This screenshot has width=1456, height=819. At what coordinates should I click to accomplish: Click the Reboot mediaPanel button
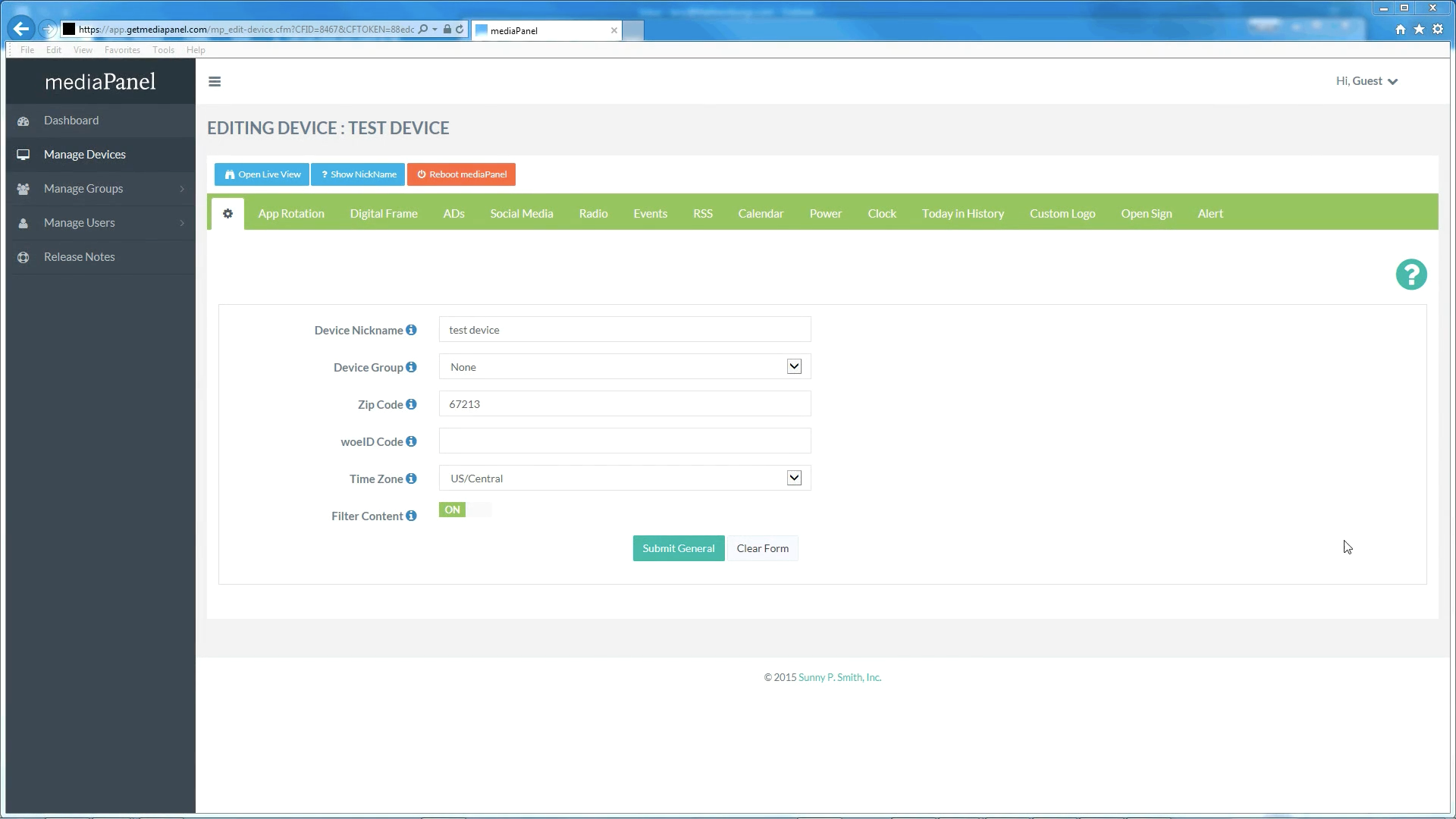pos(461,174)
